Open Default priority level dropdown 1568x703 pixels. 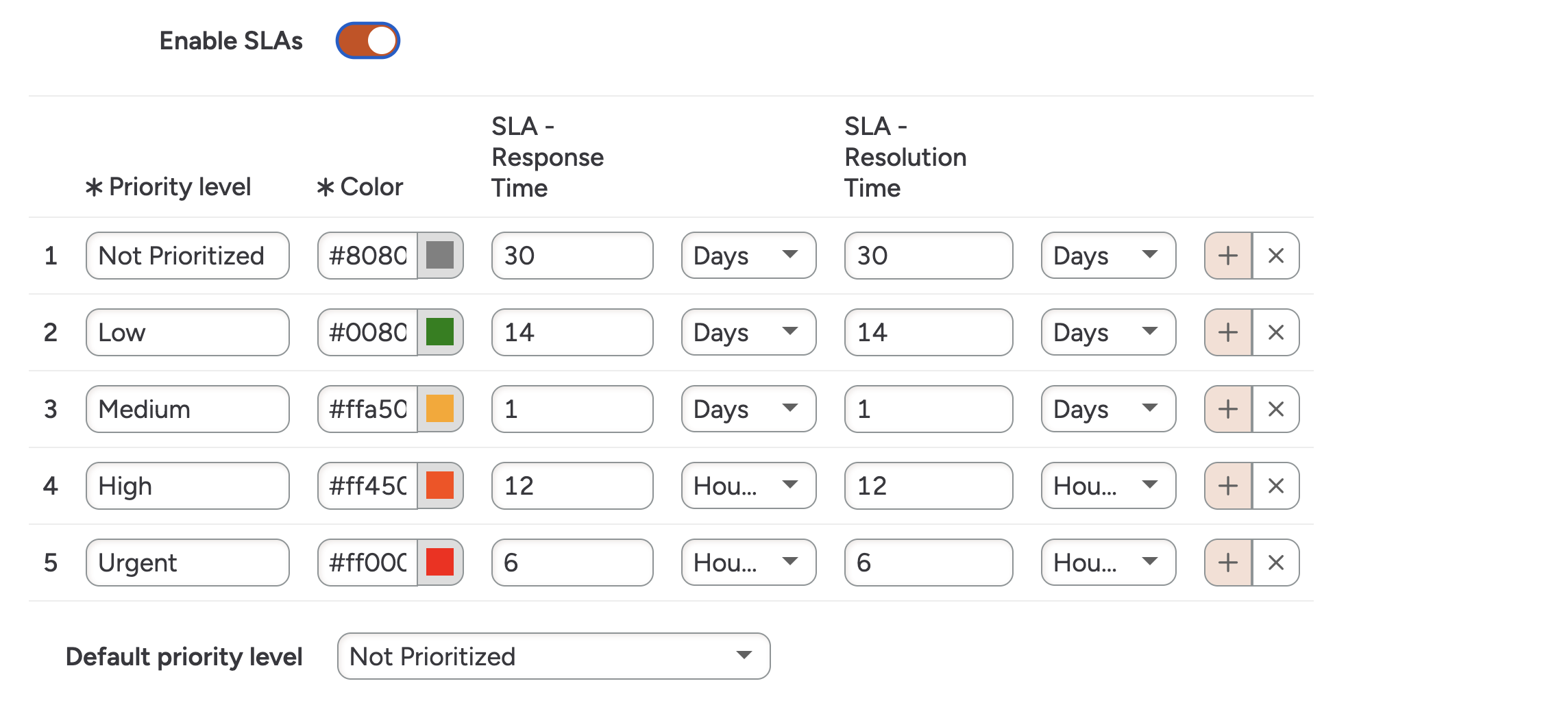[x=553, y=656]
